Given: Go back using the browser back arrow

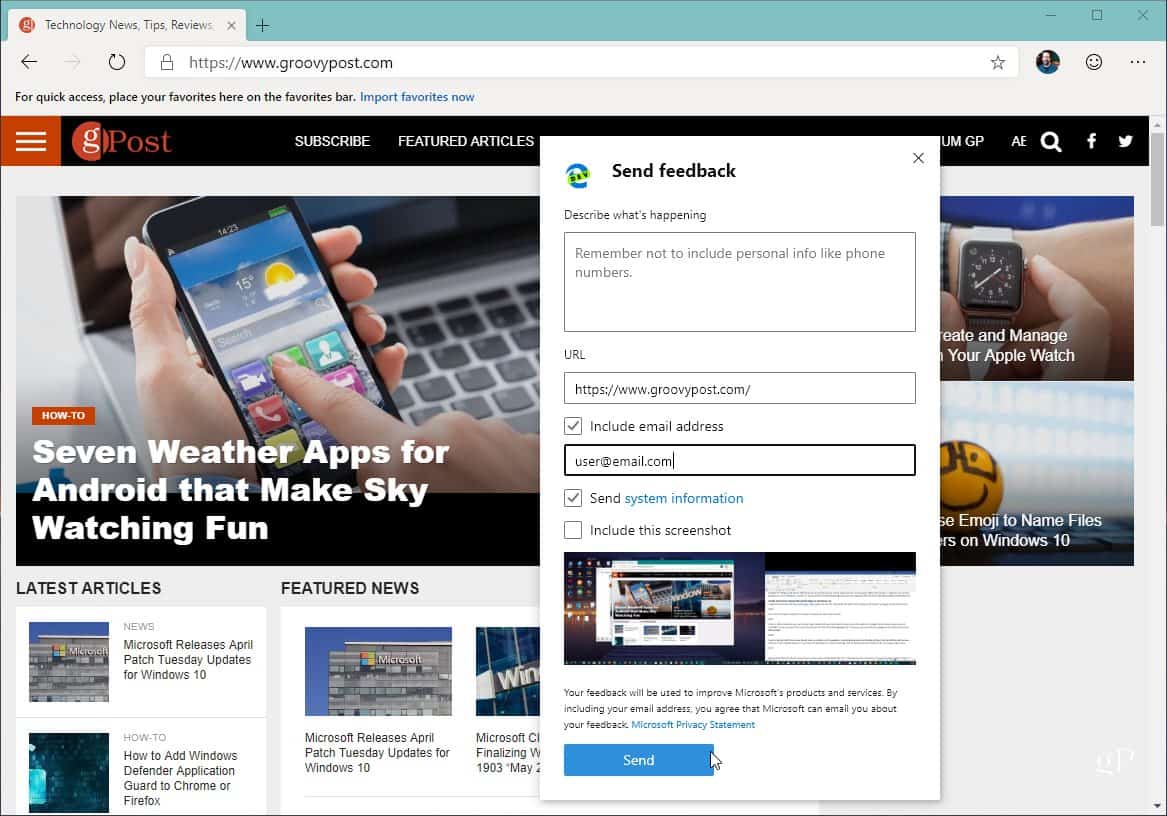Looking at the screenshot, I should 29,62.
